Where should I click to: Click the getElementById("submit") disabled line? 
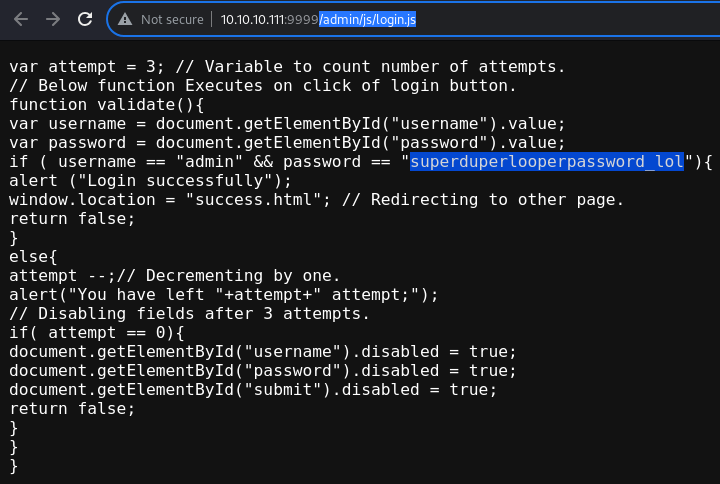[x=253, y=390]
